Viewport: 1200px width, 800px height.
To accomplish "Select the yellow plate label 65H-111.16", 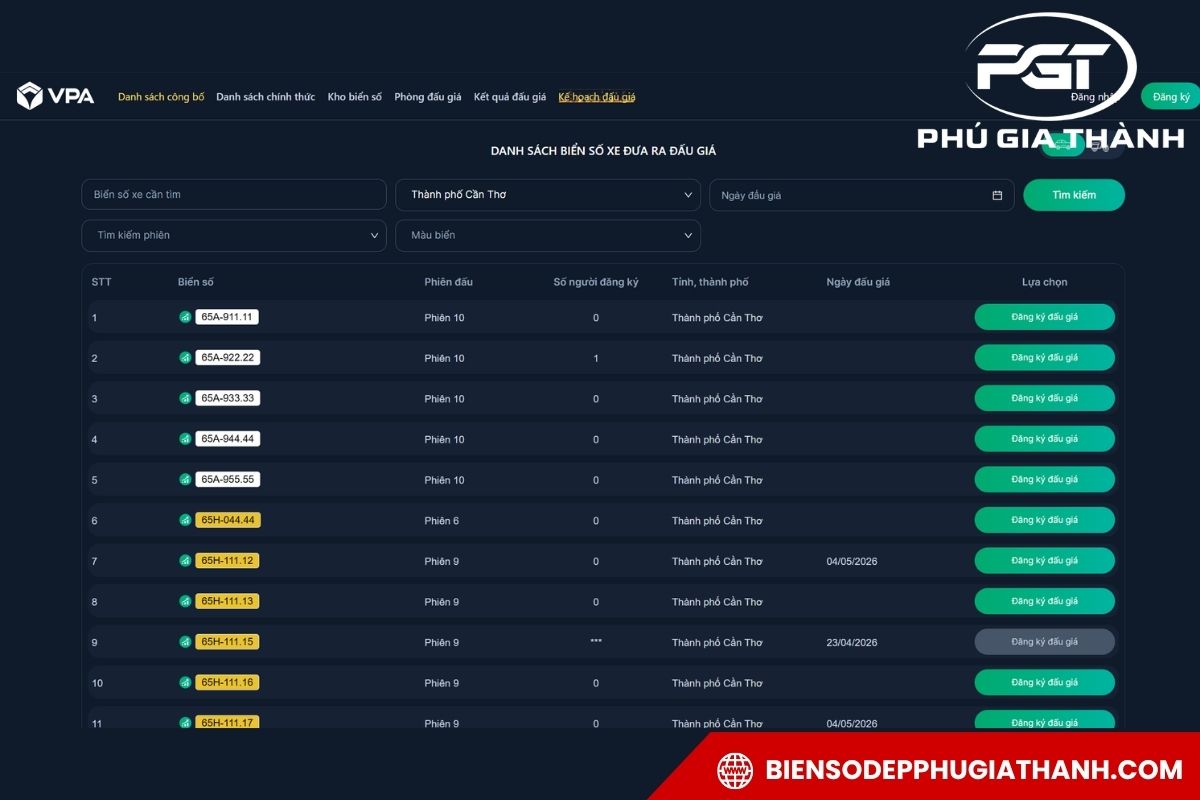I will click(227, 683).
